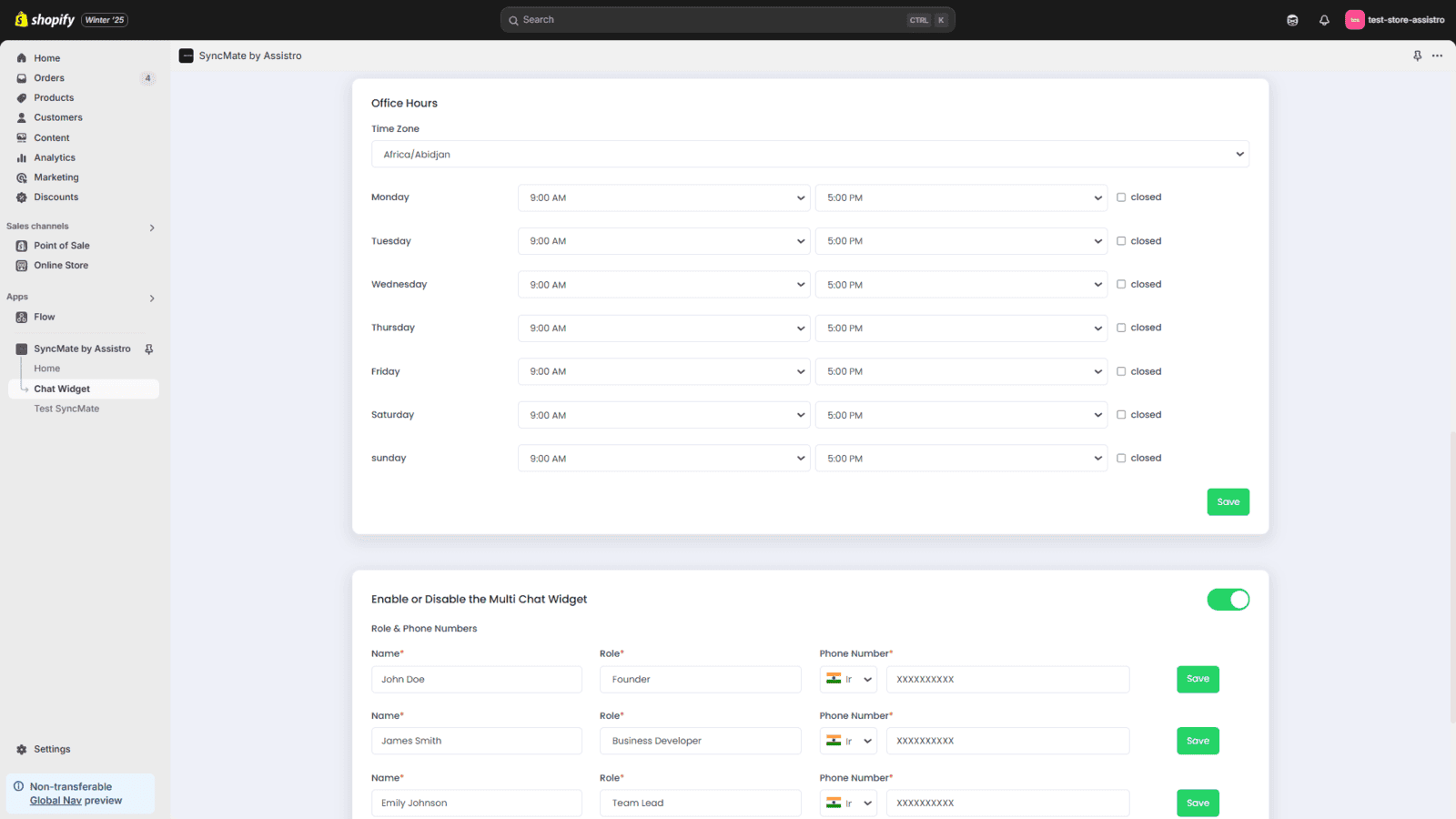This screenshot has width=1456, height=819.
Task: Open country code dropdown for James Smith
Action: point(848,741)
